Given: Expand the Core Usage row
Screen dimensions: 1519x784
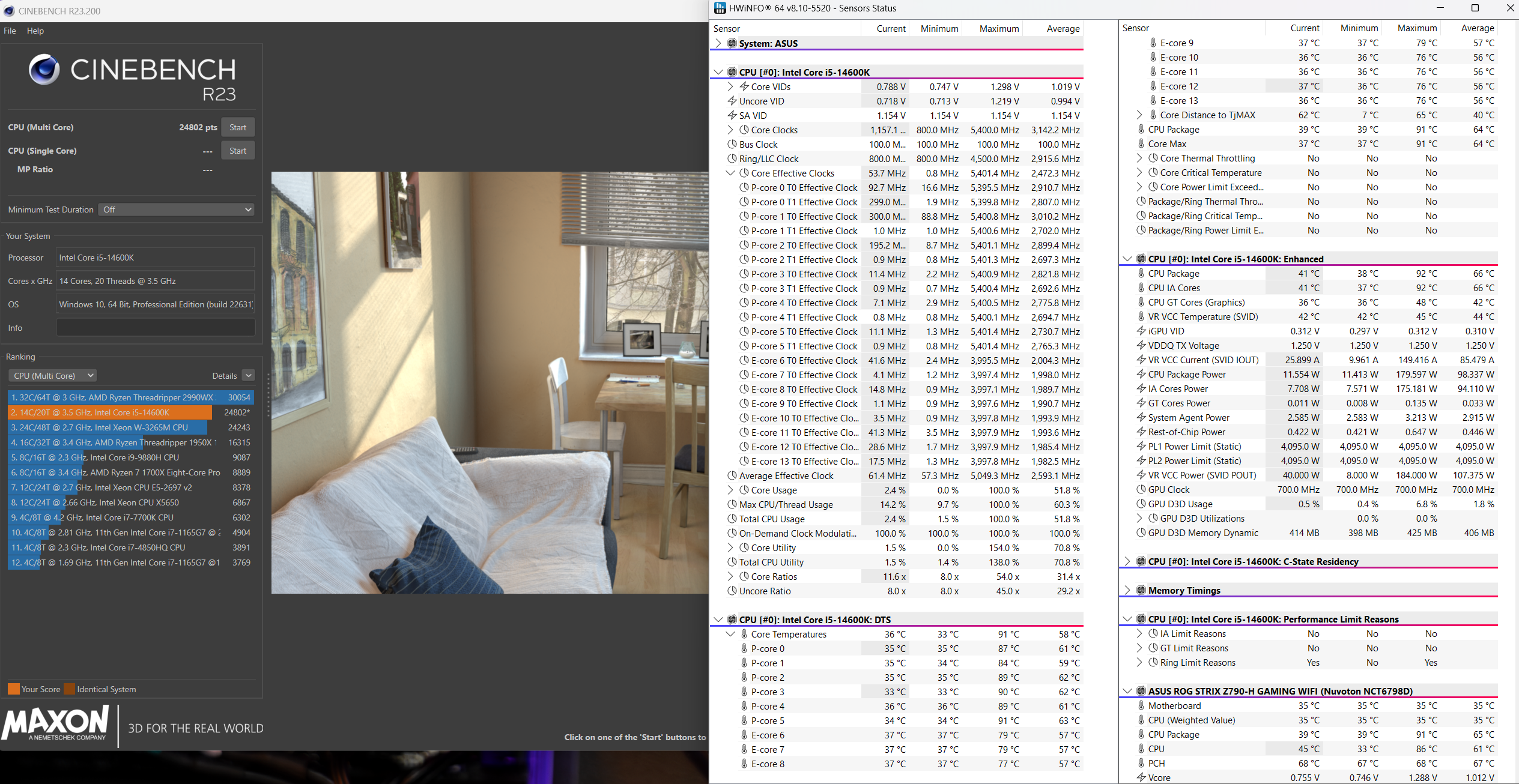Looking at the screenshot, I should pos(730,490).
